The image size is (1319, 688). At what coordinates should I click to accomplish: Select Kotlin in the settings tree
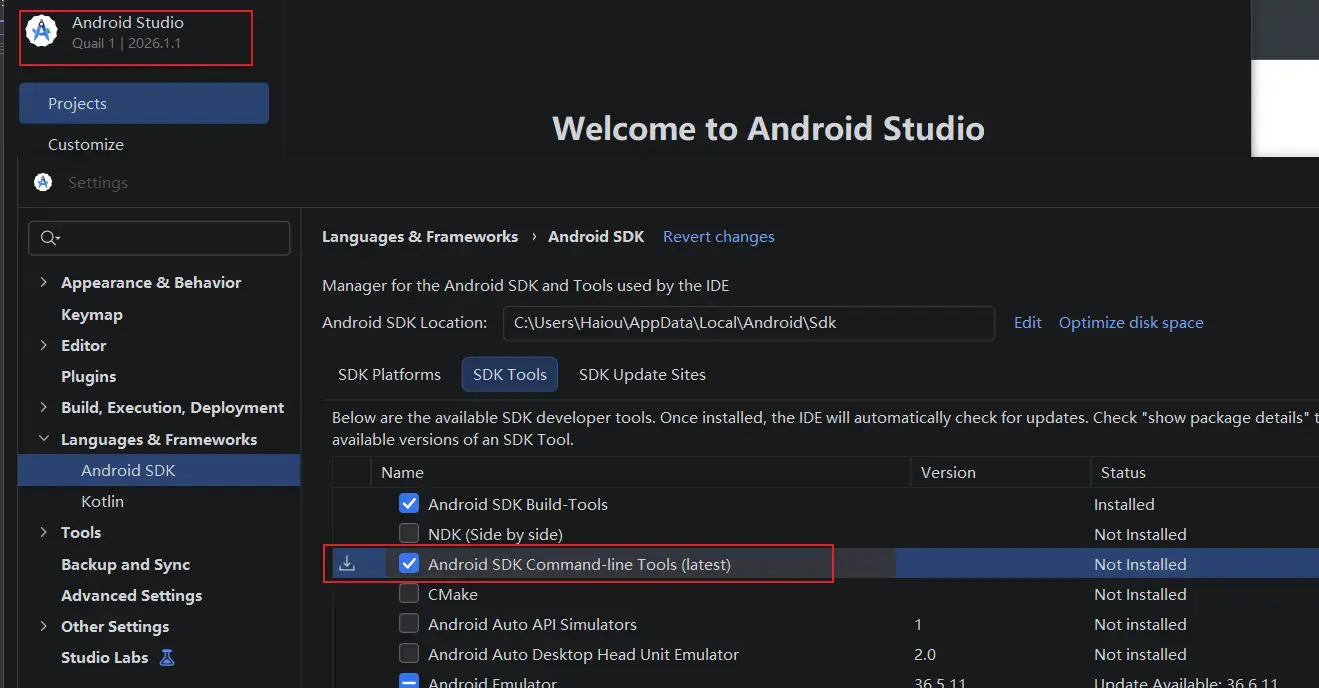click(103, 501)
